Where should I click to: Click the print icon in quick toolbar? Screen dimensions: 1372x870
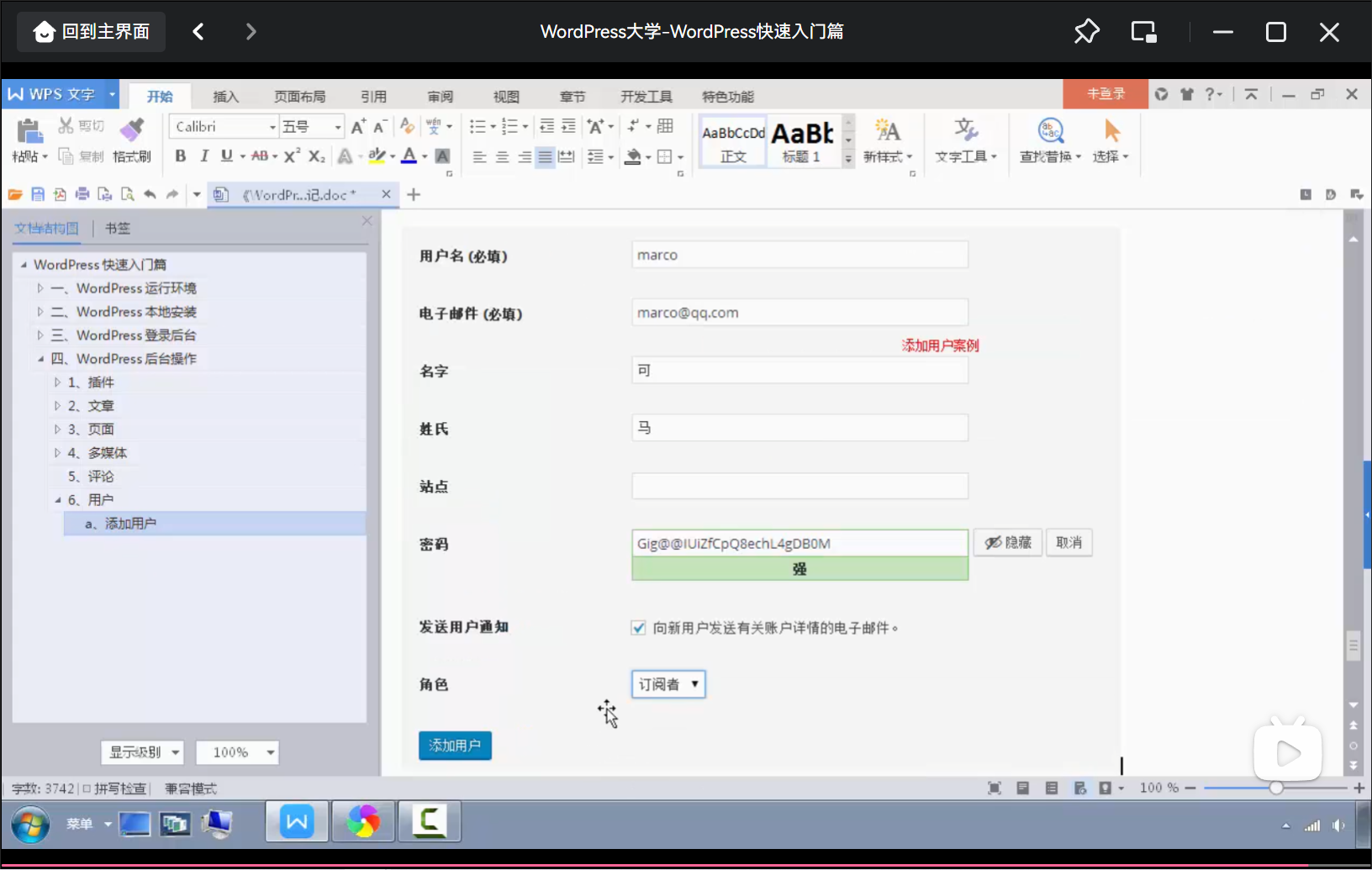82,194
